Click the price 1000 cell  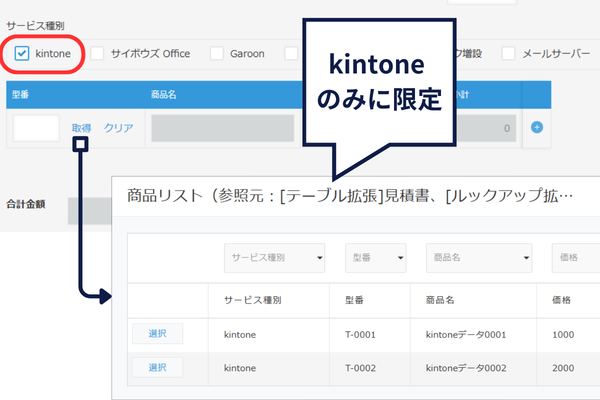point(563,335)
